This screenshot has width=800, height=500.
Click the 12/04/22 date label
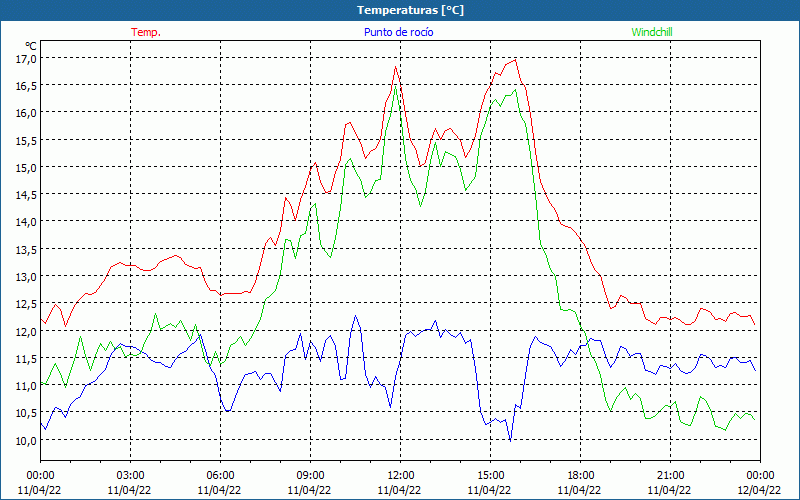(759, 490)
